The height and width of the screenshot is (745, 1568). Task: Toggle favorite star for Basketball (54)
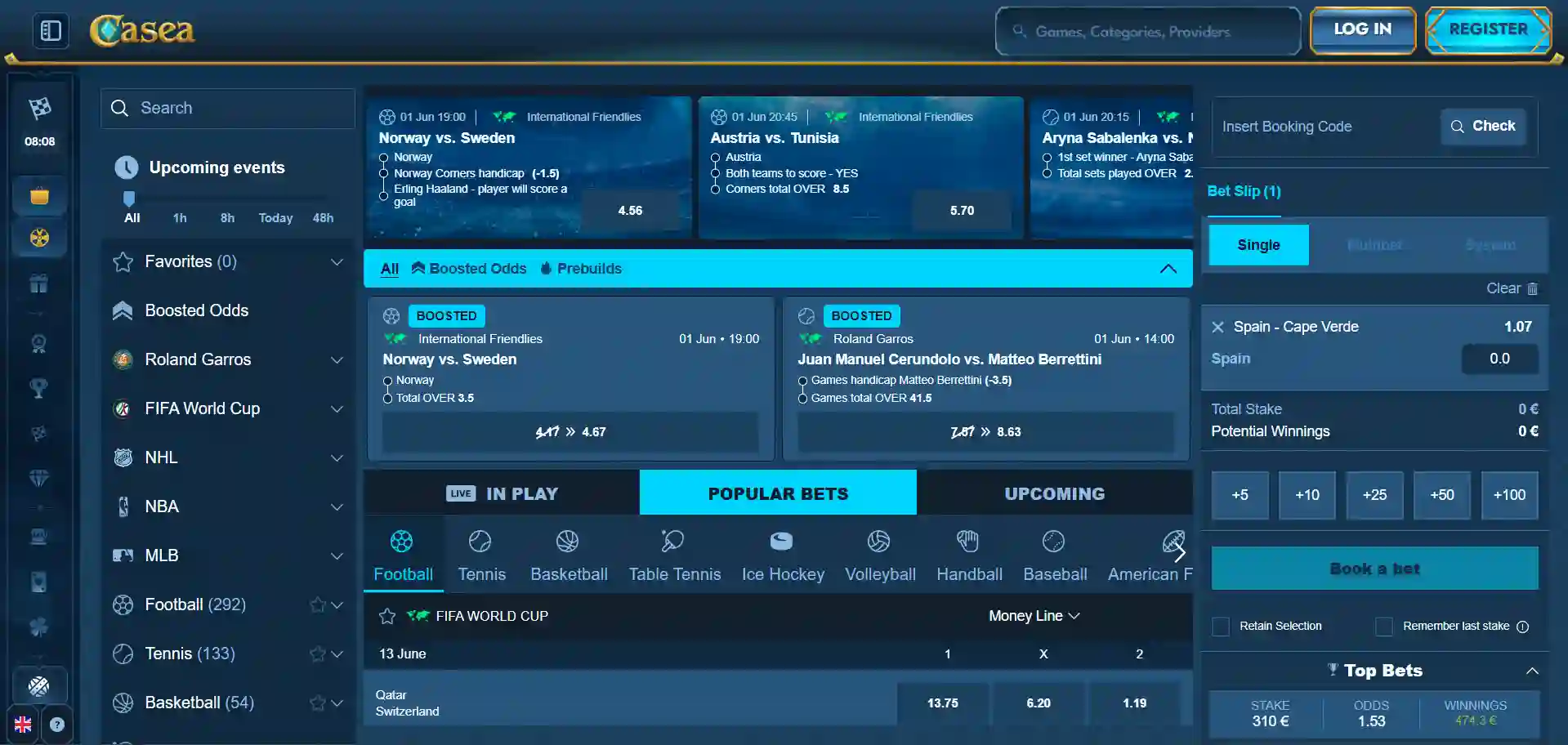point(318,703)
